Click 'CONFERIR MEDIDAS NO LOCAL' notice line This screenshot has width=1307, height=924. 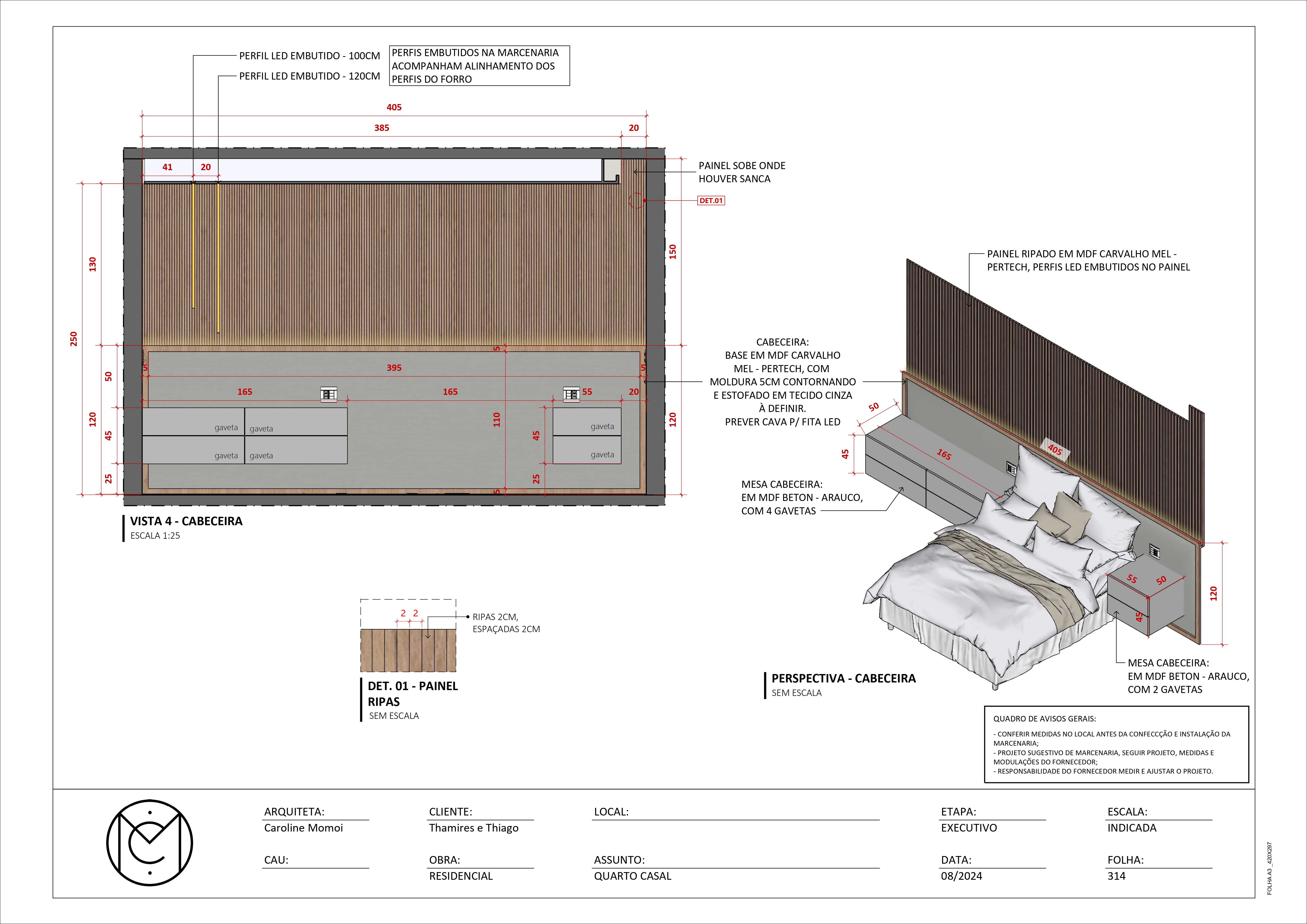(x=1112, y=739)
